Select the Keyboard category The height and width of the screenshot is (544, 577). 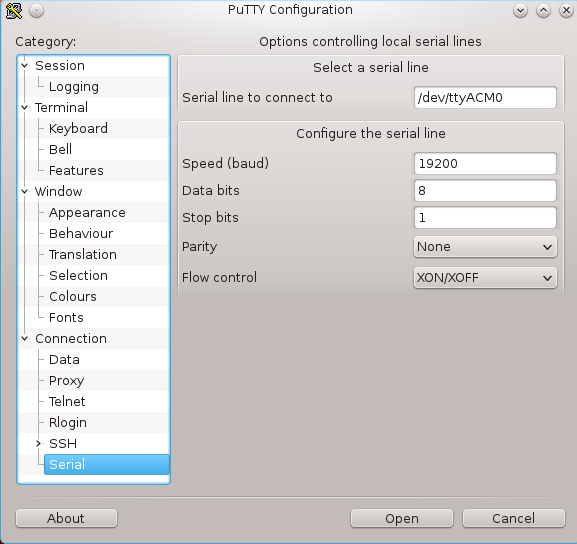[x=78, y=128]
